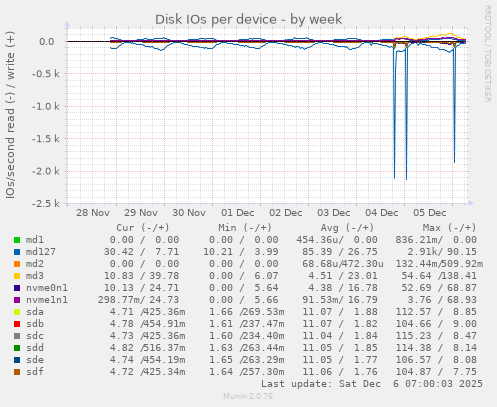Click the '-2.0 k' y-axis label
497x407 pixels.
coord(45,172)
